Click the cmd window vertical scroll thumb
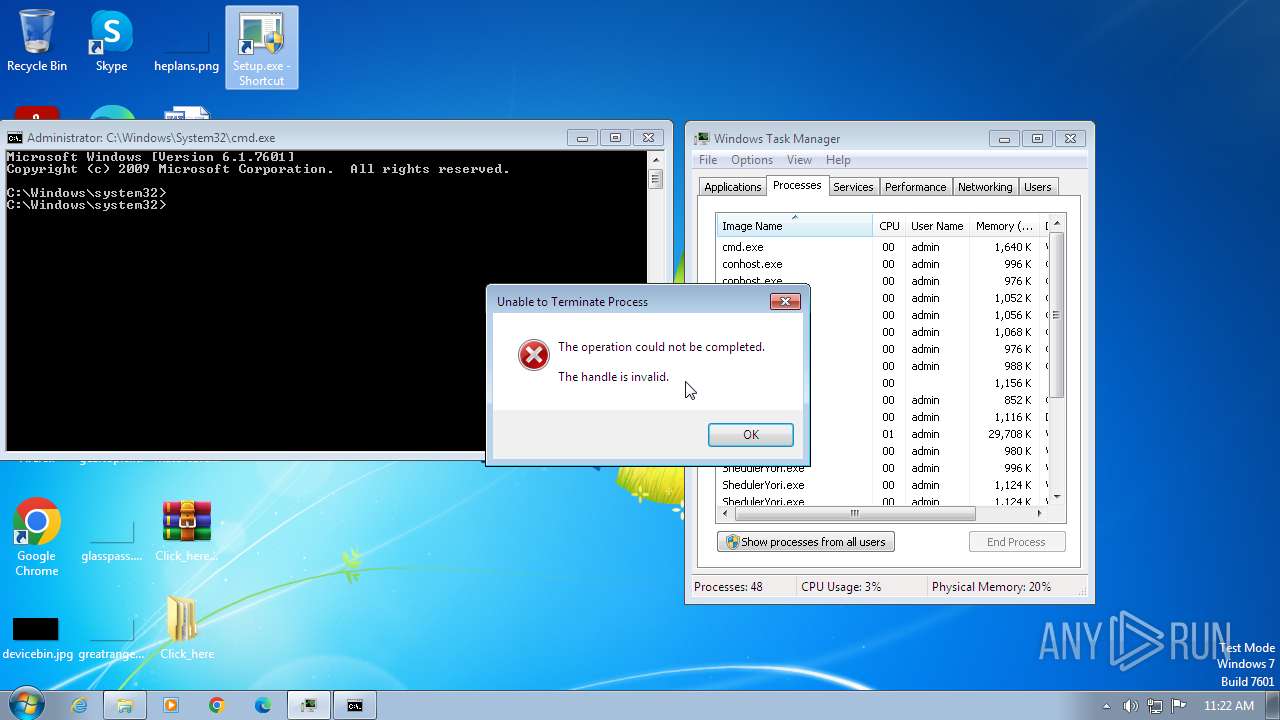The height and width of the screenshot is (720, 1280). (656, 179)
